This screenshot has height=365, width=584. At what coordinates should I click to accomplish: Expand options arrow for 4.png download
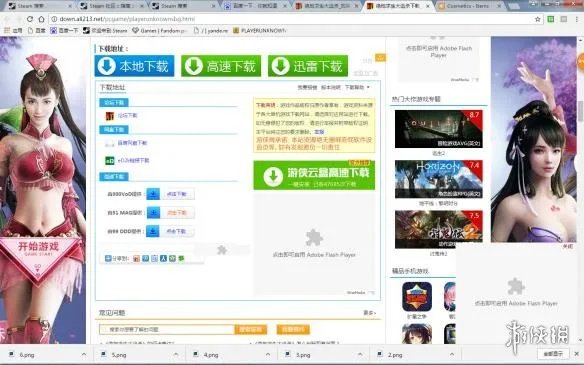tap(268, 355)
